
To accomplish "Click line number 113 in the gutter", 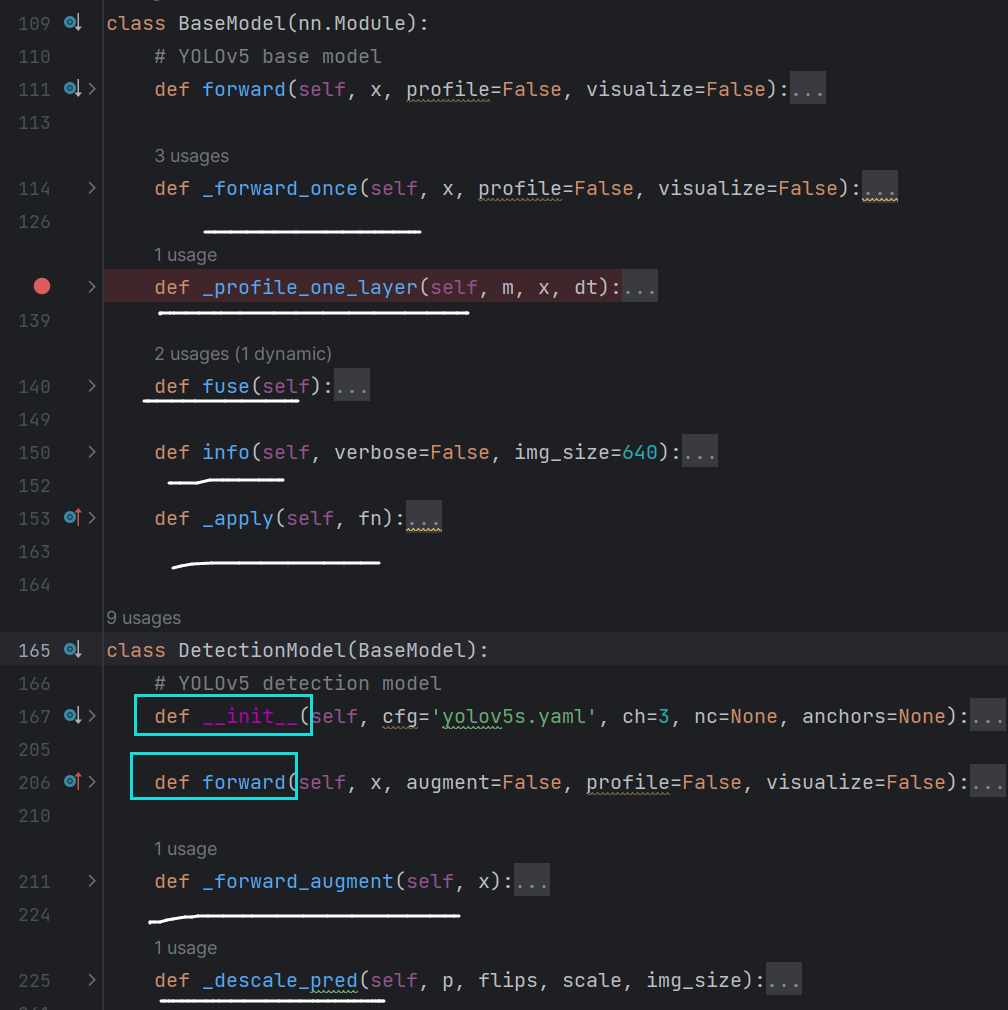I will pyautogui.click(x=34, y=122).
